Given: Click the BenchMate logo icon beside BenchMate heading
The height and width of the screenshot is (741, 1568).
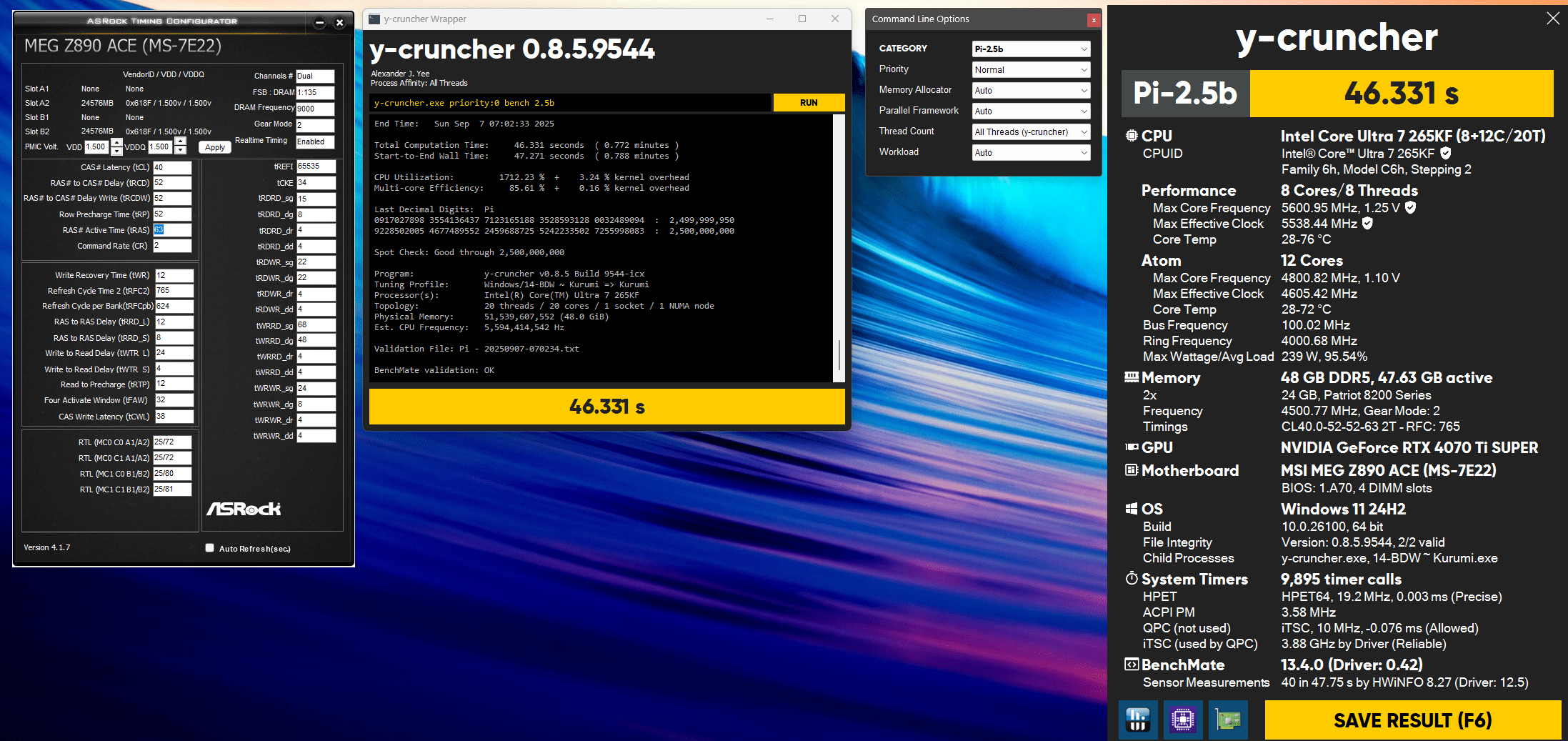Looking at the screenshot, I should click(1132, 665).
